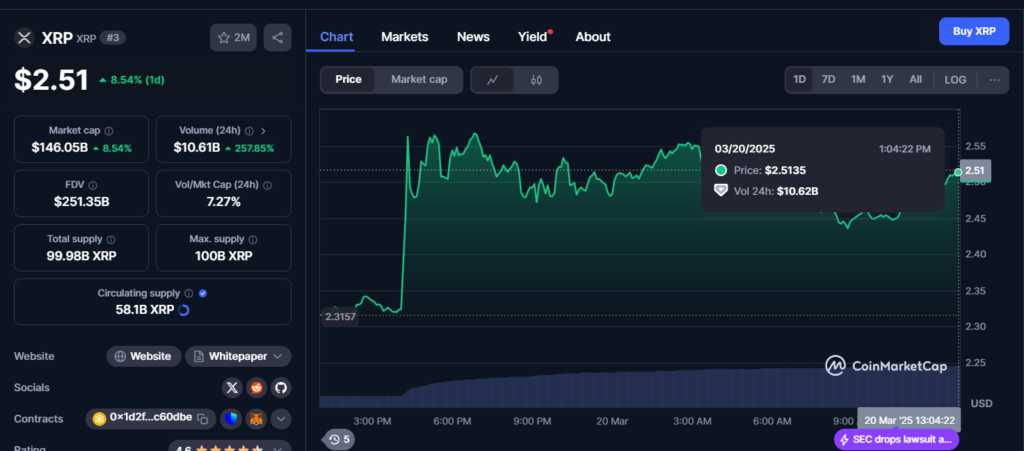
Task: Click the verified circulating supply badge
Action: [x=203, y=294]
